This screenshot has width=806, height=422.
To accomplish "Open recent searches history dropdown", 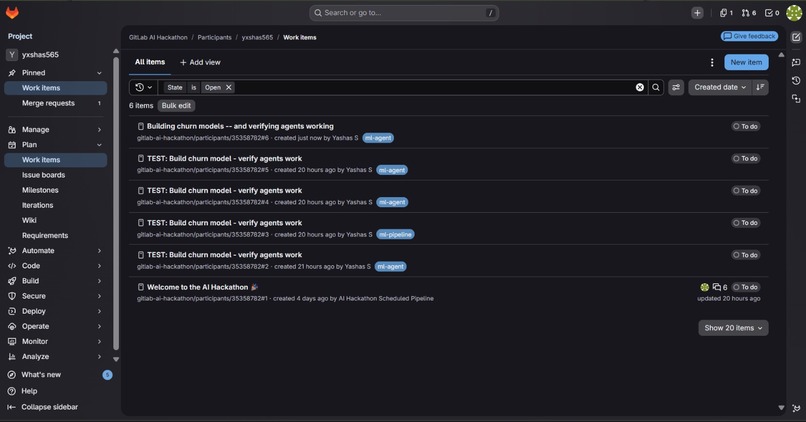I will click(x=144, y=87).
